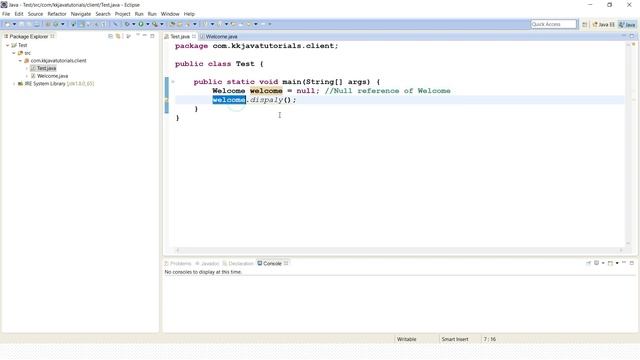Collapse the src folder node
This screenshot has width=640, height=360.
click(x=14, y=53)
